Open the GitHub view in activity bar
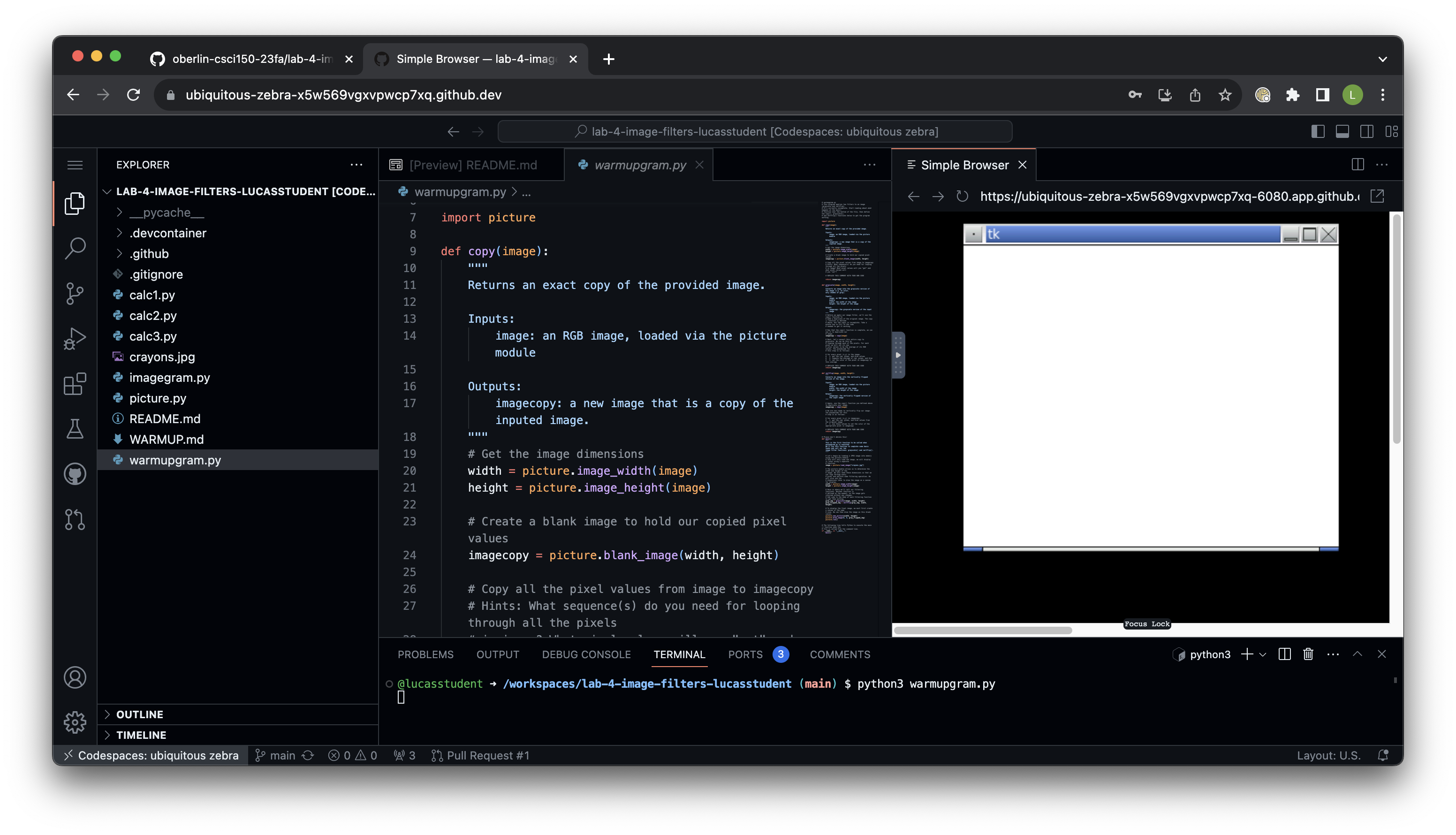 (75, 474)
